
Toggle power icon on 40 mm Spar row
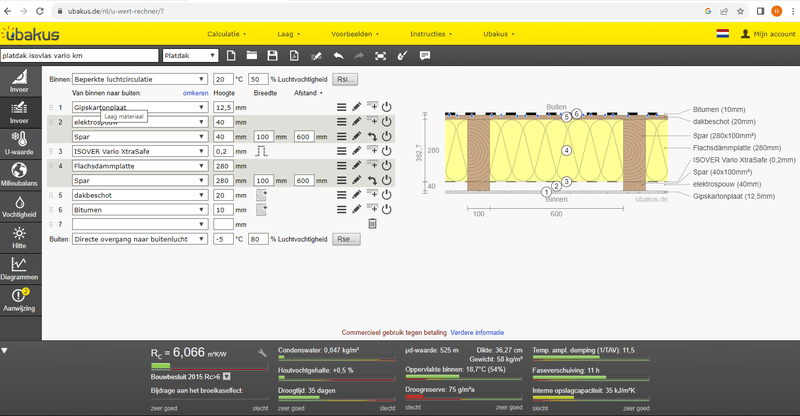(387, 136)
